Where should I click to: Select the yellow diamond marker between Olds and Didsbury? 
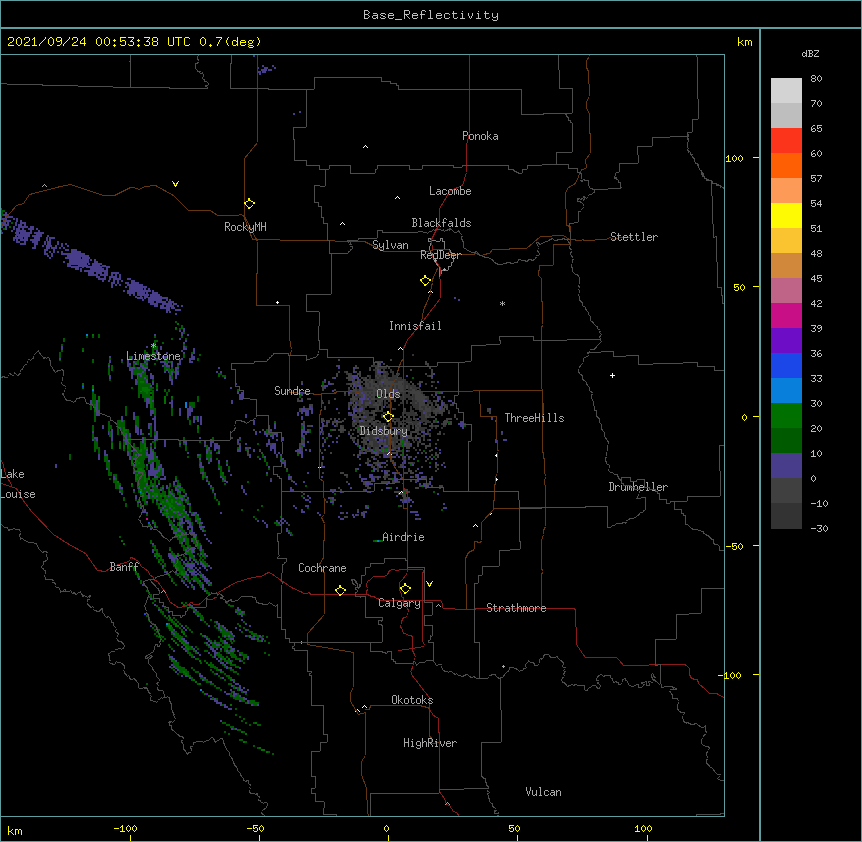click(x=388, y=417)
